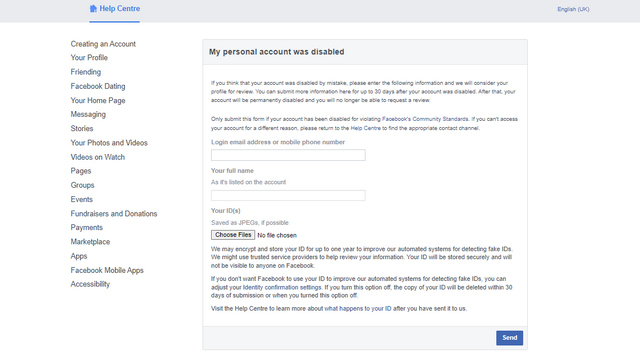Screen dimensions: 640x360
Task: Select Accessibility help topic
Action: click(x=90, y=284)
